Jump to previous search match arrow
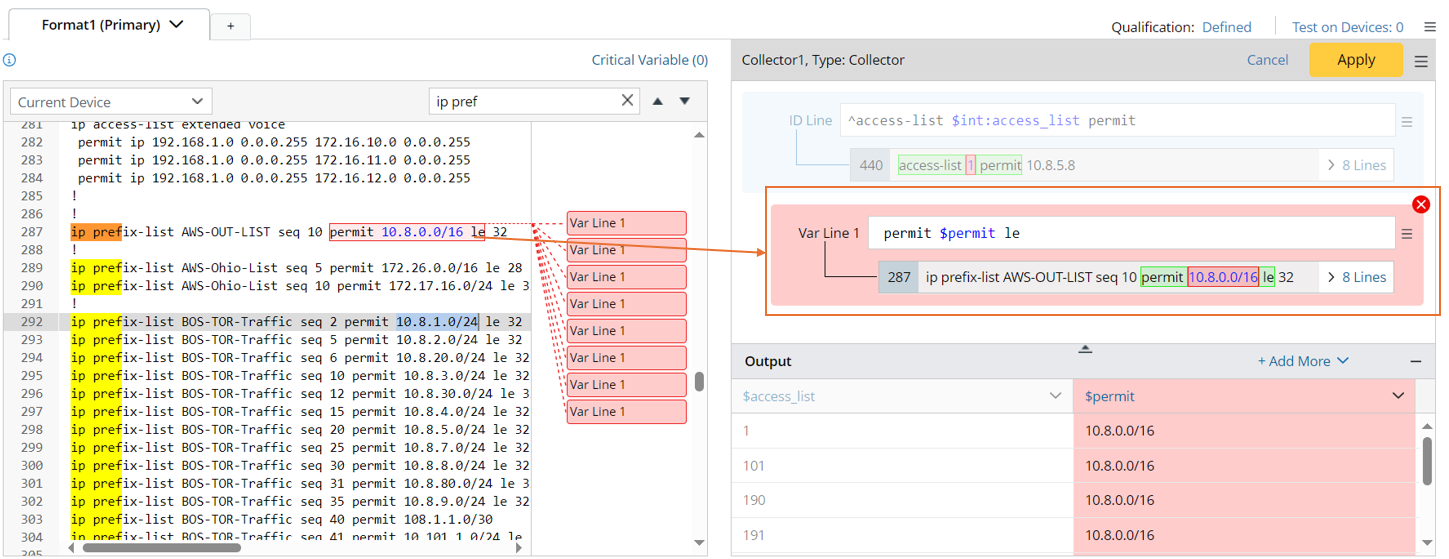This screenshot has height=559, width=1449. point(658,101)
